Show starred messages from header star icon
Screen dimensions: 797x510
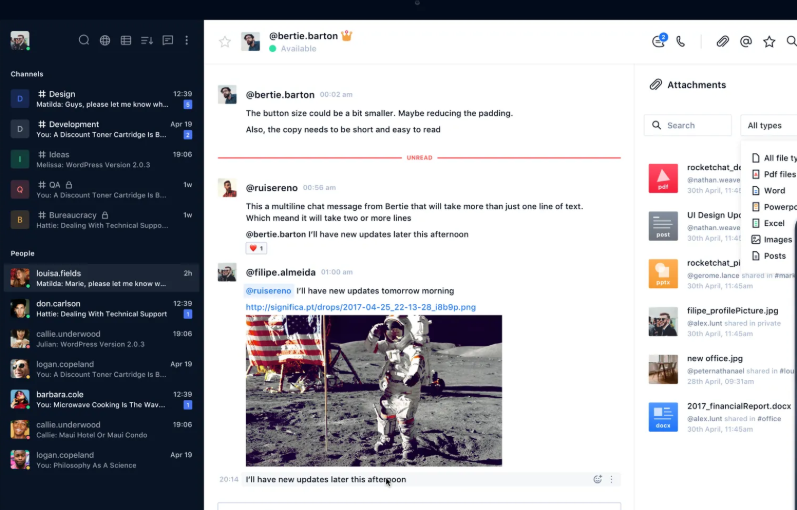(x=769, y=42)
